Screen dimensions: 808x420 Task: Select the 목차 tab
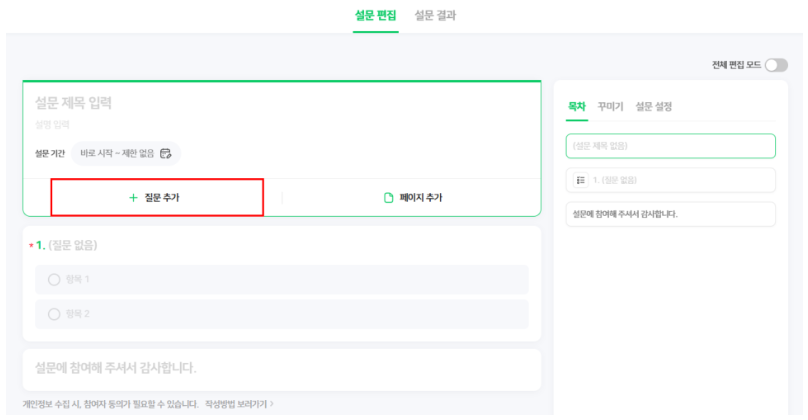point(577,105)
